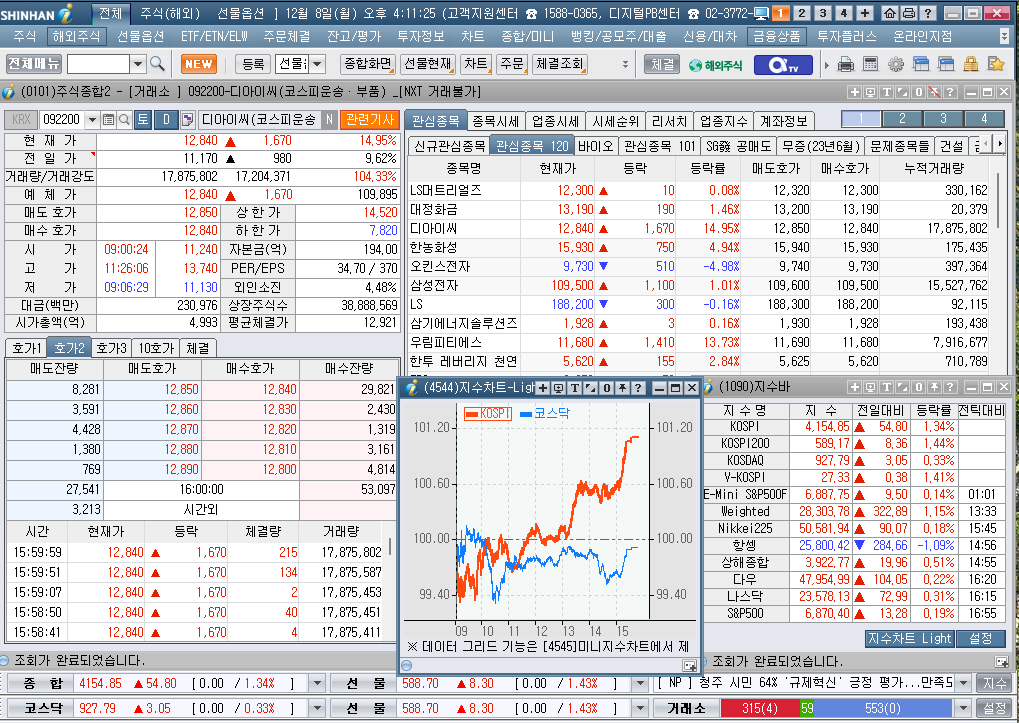1019x723 pixels.
Task: Open the news ticker dropdown arrow
Action: [x=963, y=683]
